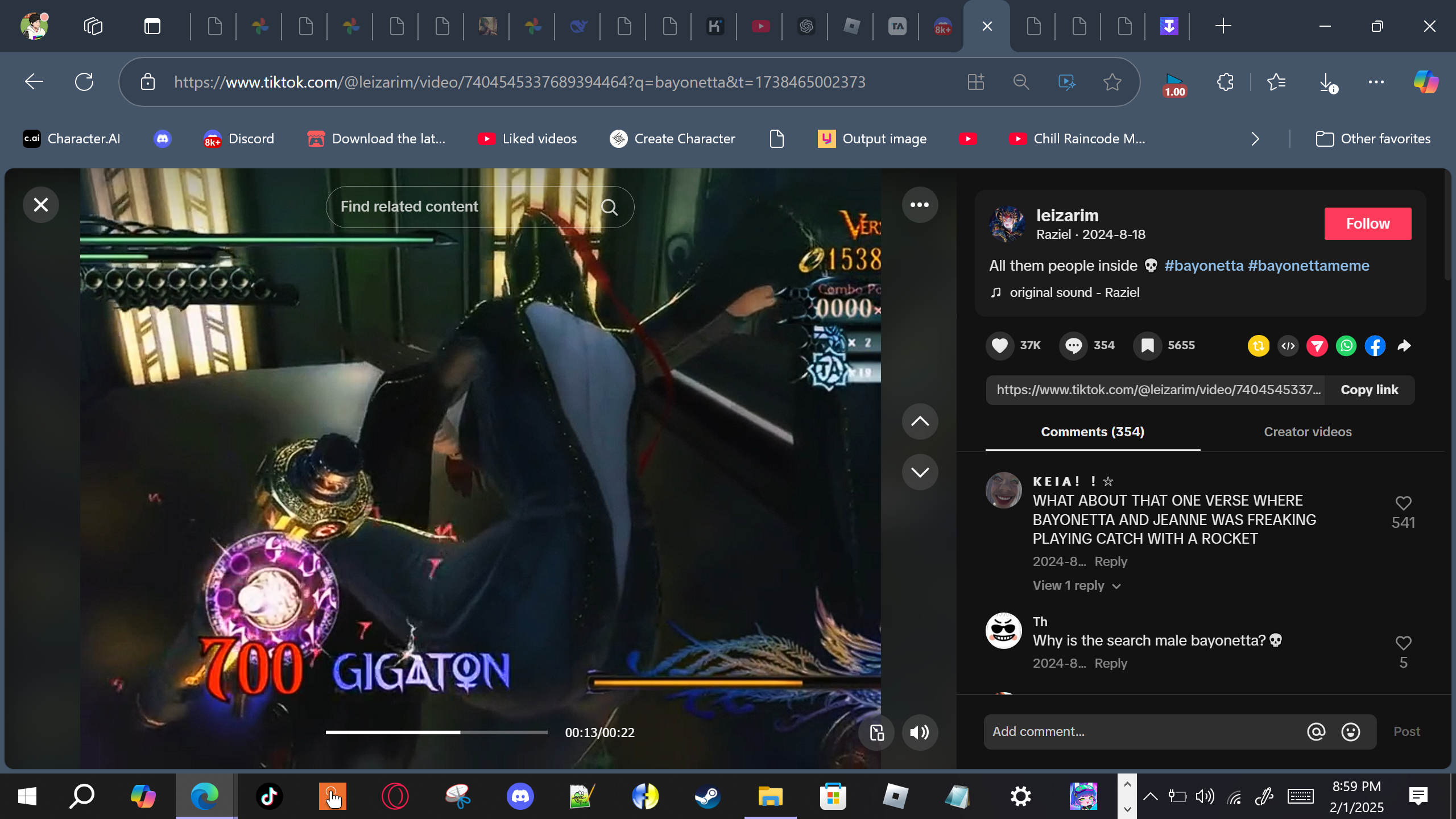The height and width of the screenshot is (819, 1456).
Task: Expand the favorites bar overflow chevron
Action: 1255,139
